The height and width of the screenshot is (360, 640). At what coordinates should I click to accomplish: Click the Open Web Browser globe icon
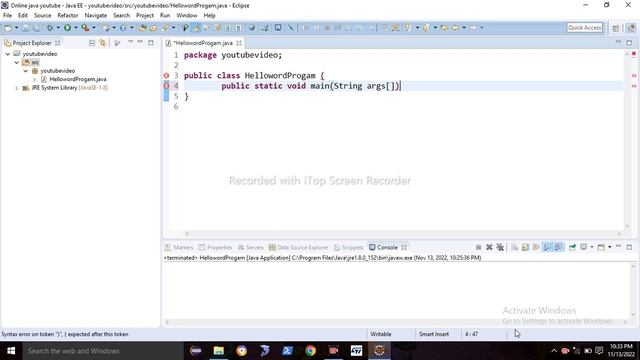pos(252,28)
